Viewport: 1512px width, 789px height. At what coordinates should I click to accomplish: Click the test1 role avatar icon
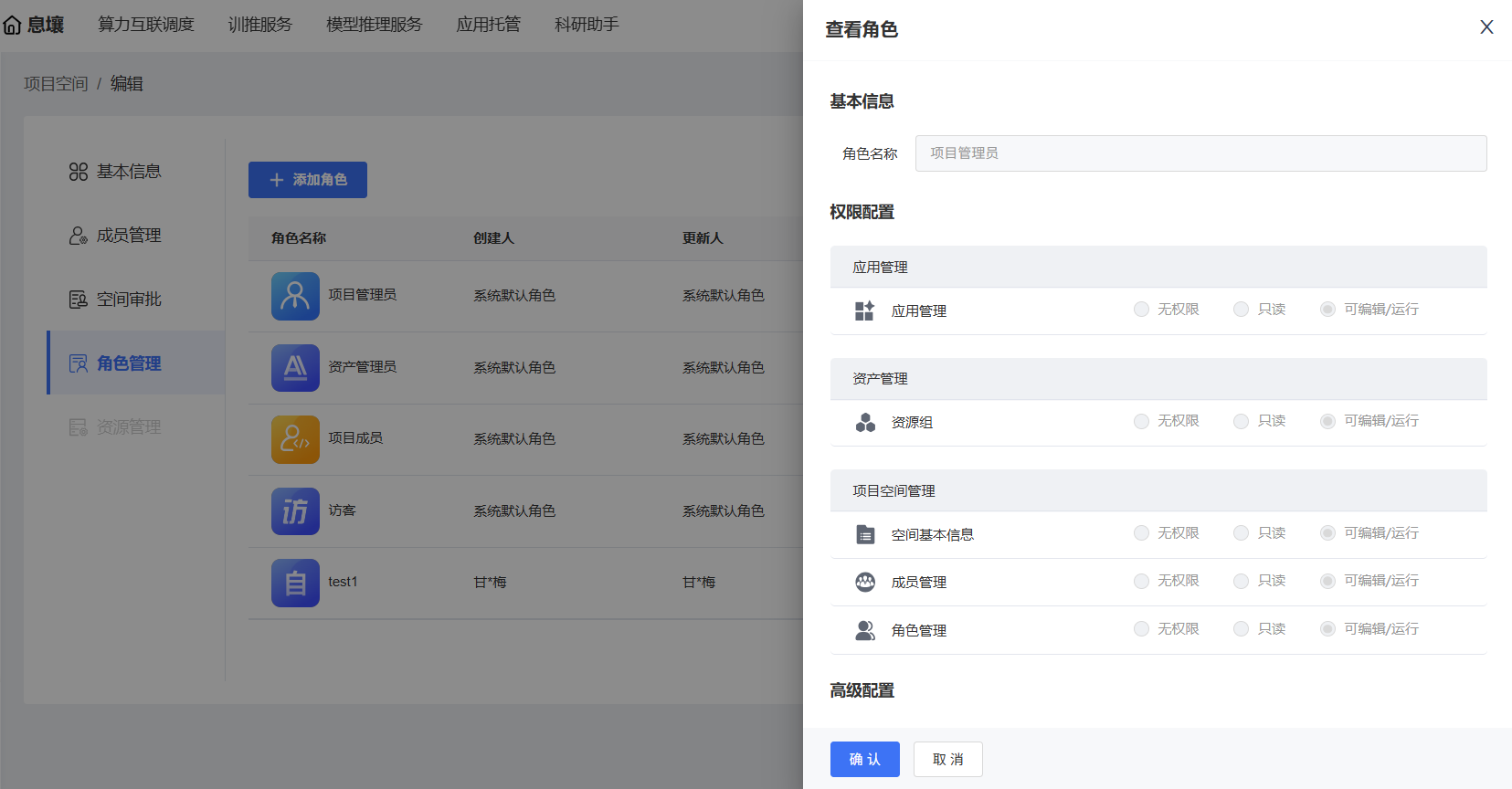[295, 583]
